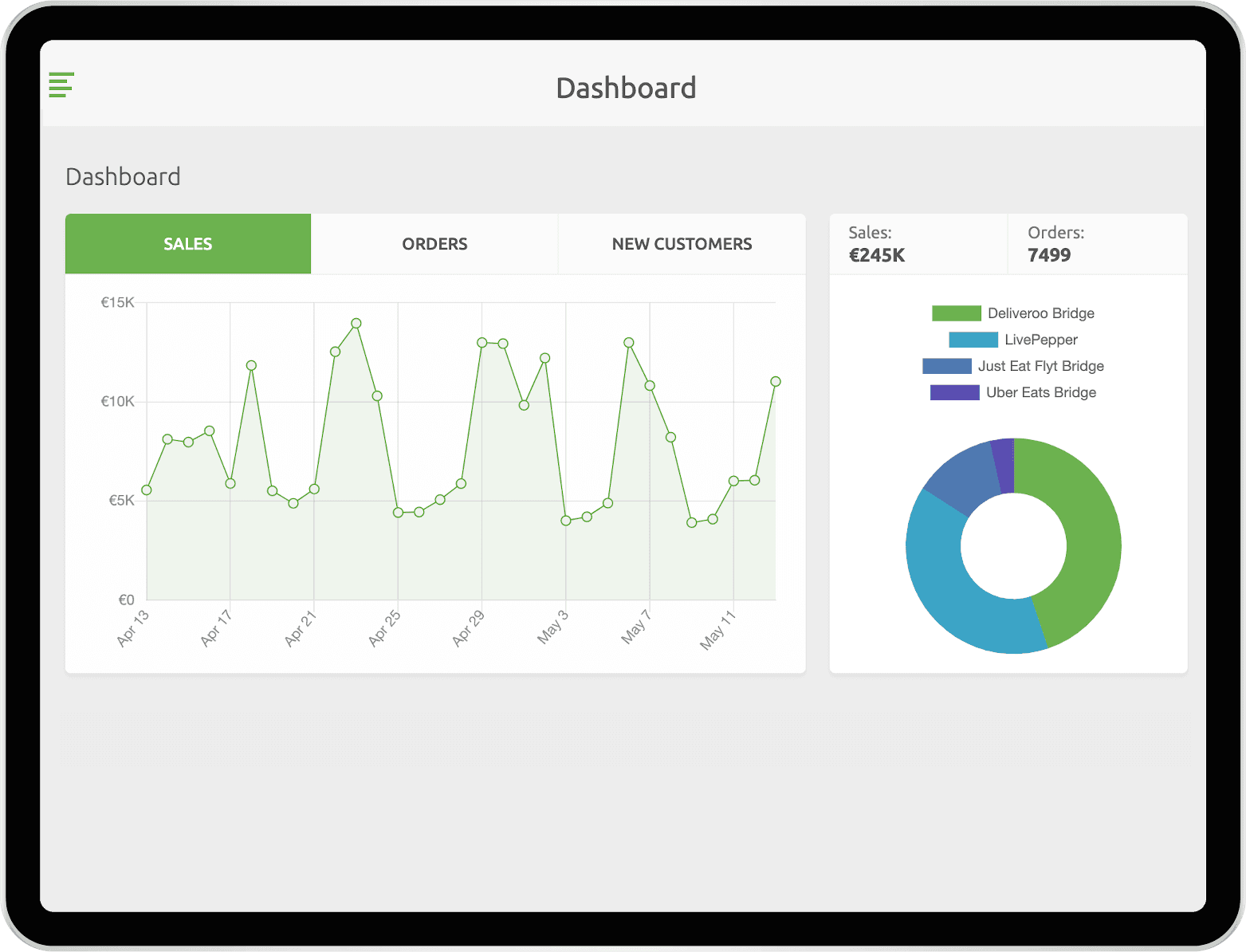Select the SALES tab
Screen dimensions: 1246x952
tap(188, 244)
